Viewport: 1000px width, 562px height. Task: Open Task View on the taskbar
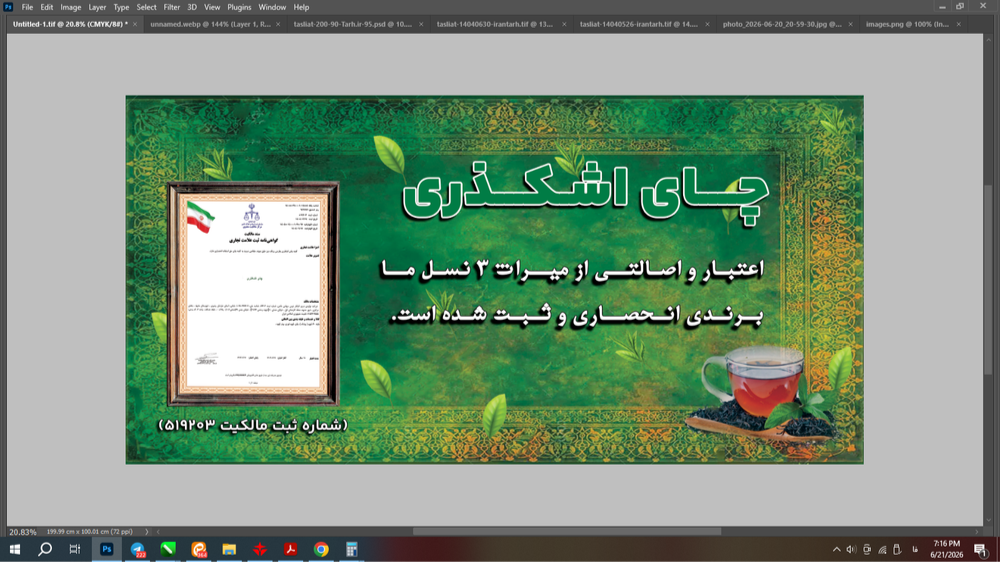point(75,549)
